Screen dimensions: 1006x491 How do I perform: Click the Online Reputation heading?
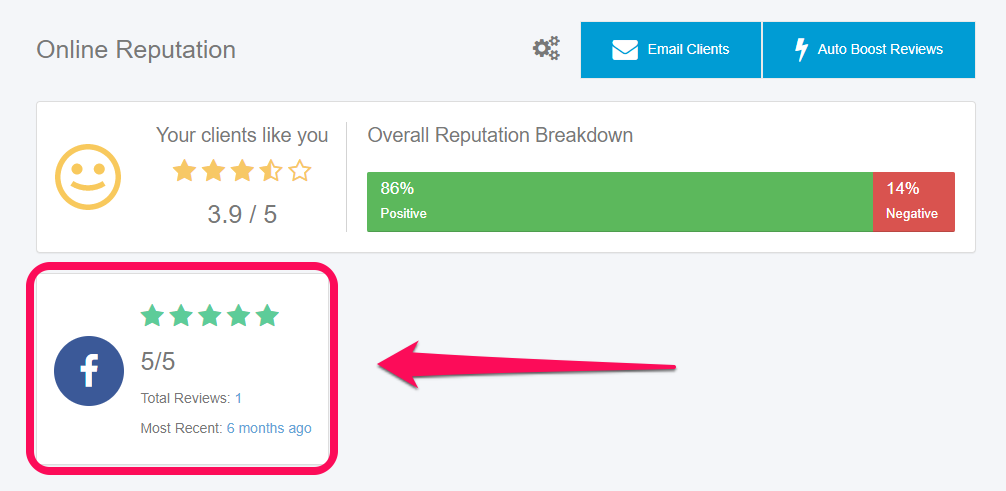[x=136, y=50]
